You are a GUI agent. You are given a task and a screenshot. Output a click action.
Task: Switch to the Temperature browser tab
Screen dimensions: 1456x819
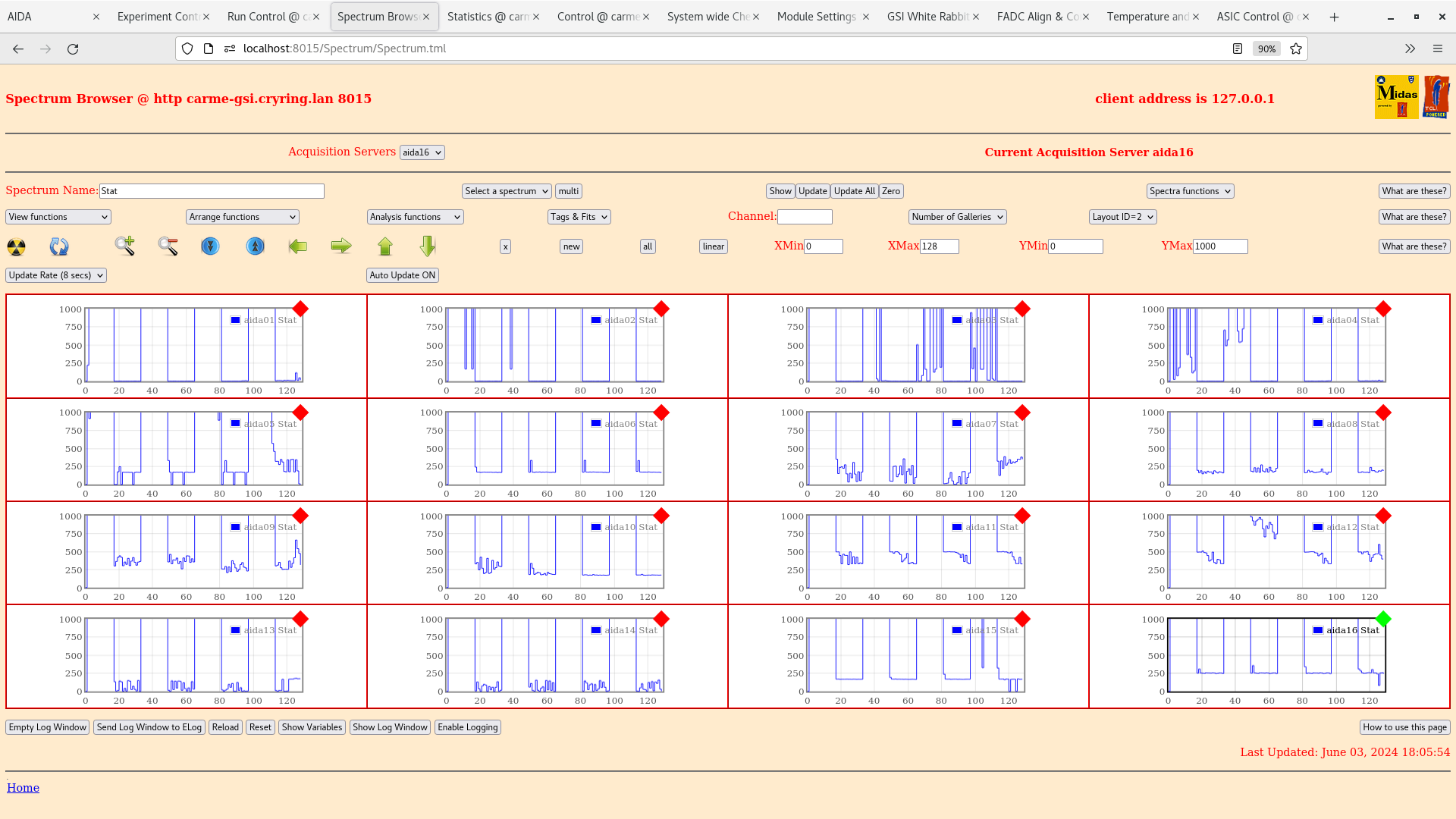pyautogui.click(x=1147, y=17)
